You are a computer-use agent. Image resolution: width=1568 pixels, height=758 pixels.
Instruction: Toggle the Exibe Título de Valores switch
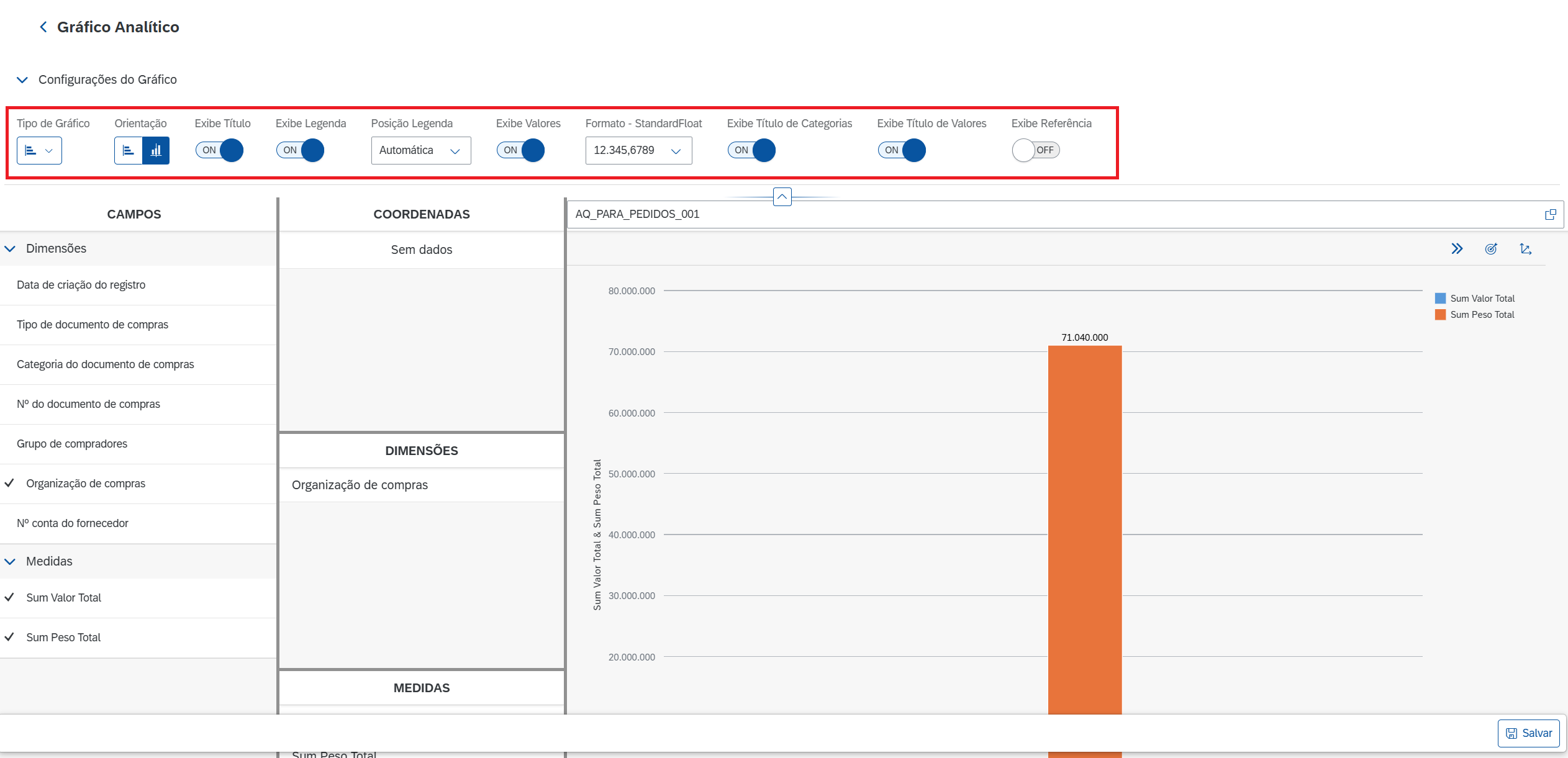click(902, 150)
